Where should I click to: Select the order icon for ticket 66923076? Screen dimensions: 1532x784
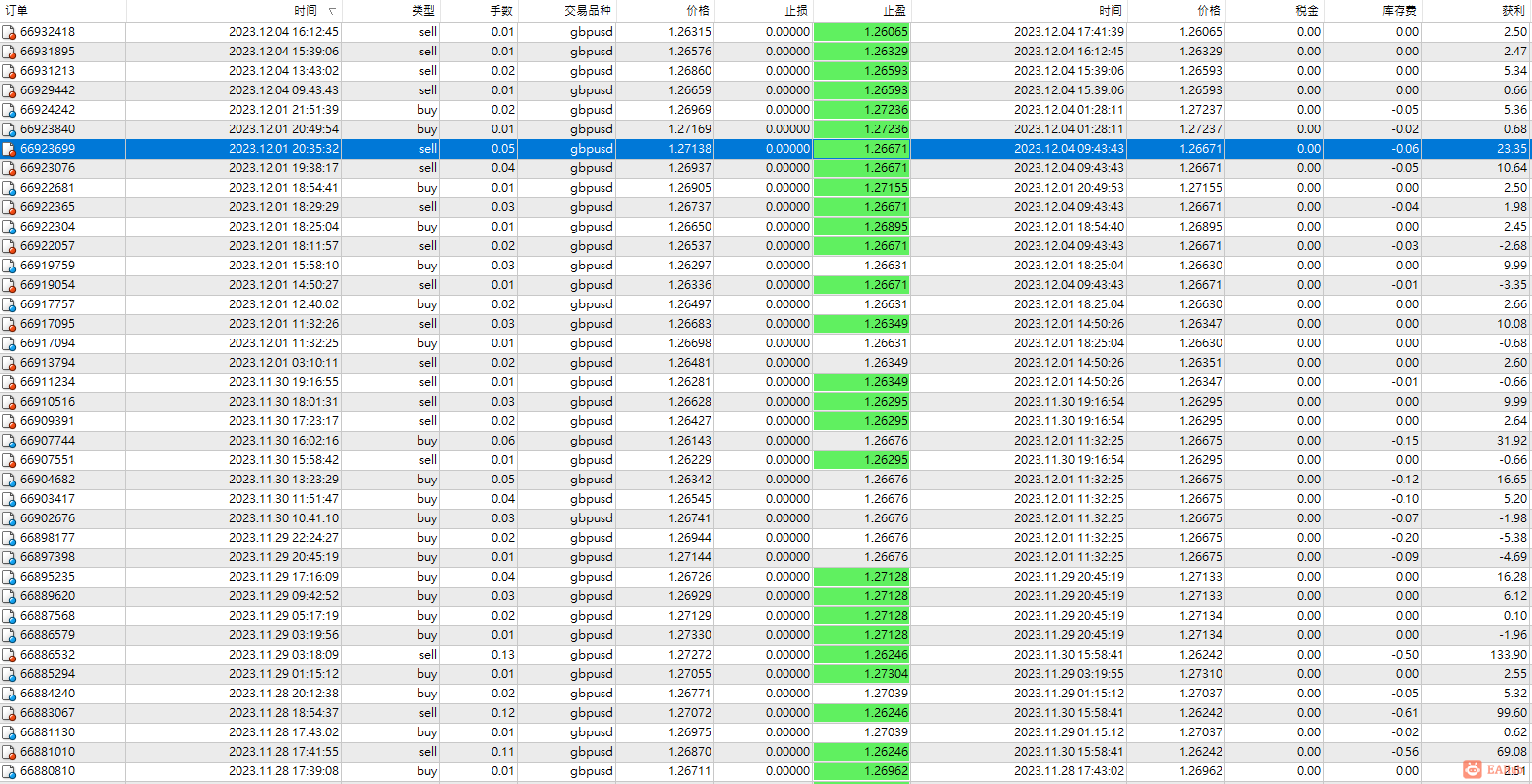[x=9, y=168]
